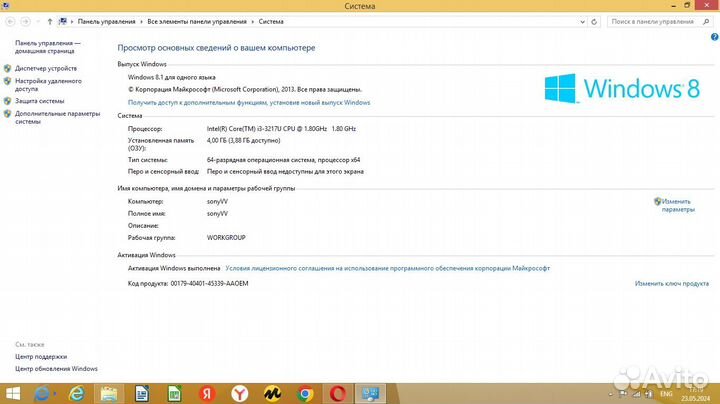Click "Получить доступ к дополнительным функциям" link
The height and width of the screenshot is (404, 720).
coord(249,102)
